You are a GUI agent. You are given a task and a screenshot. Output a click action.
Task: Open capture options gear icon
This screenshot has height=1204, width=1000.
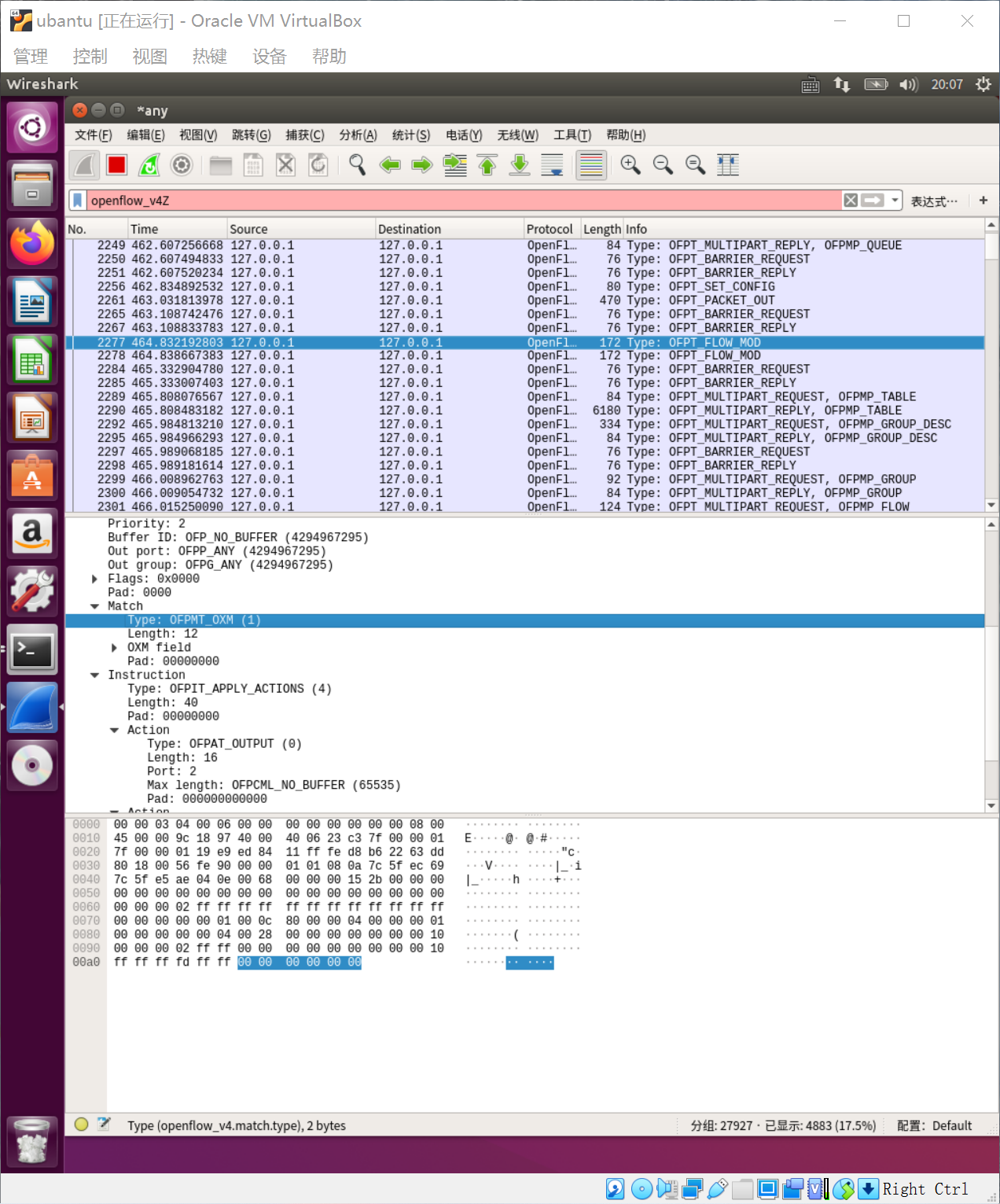click(182, 165)
